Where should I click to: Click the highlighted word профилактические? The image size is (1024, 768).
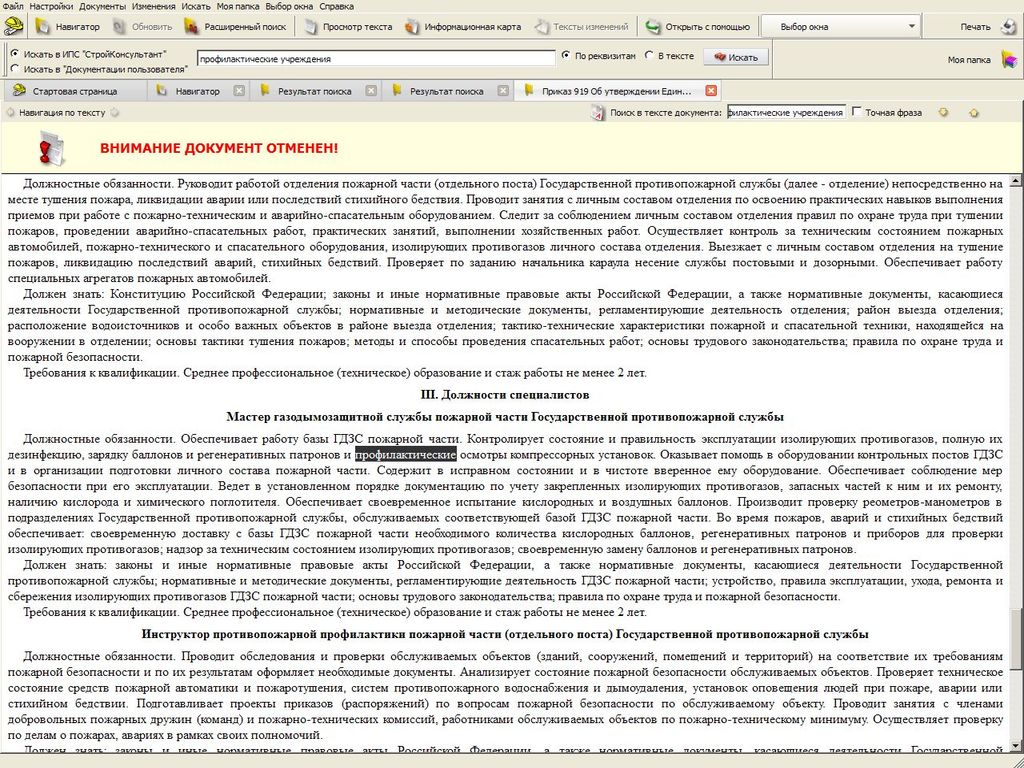(x=406, y=455)
